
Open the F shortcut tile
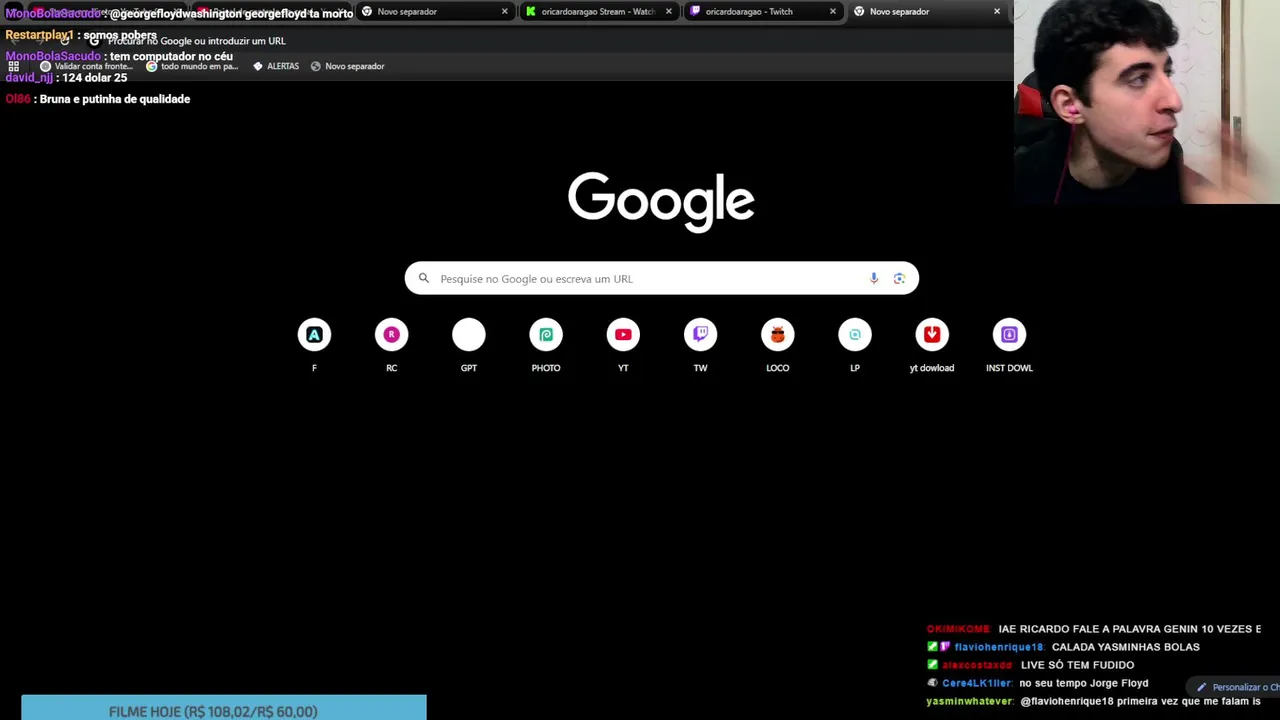[x=314, y=346]
